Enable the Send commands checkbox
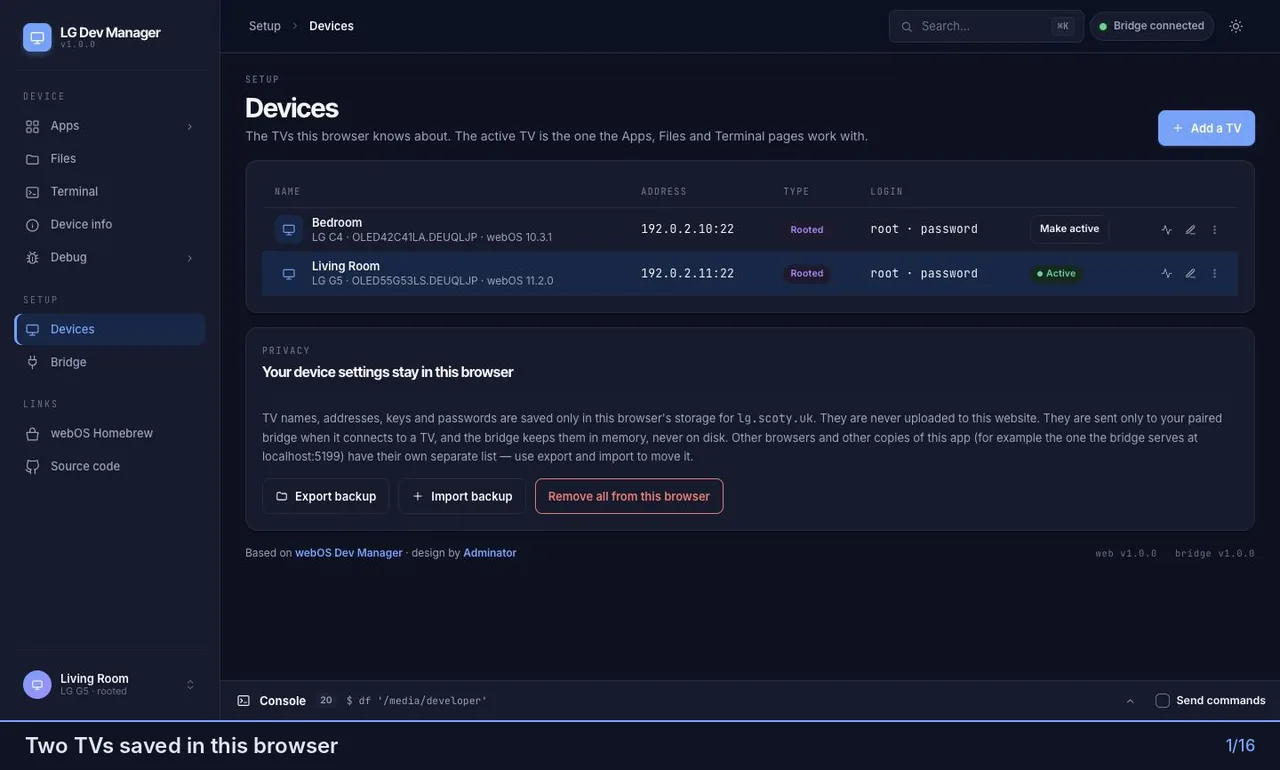The width and height of the screenshot is (1280, 770). [1163, 701]
